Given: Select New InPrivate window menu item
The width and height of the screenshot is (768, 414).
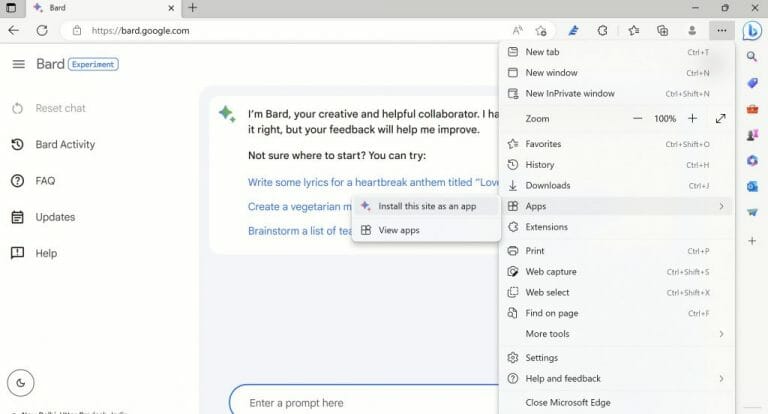Looking at the screenshot, I should pyautogui.click(x=617, y=94).
